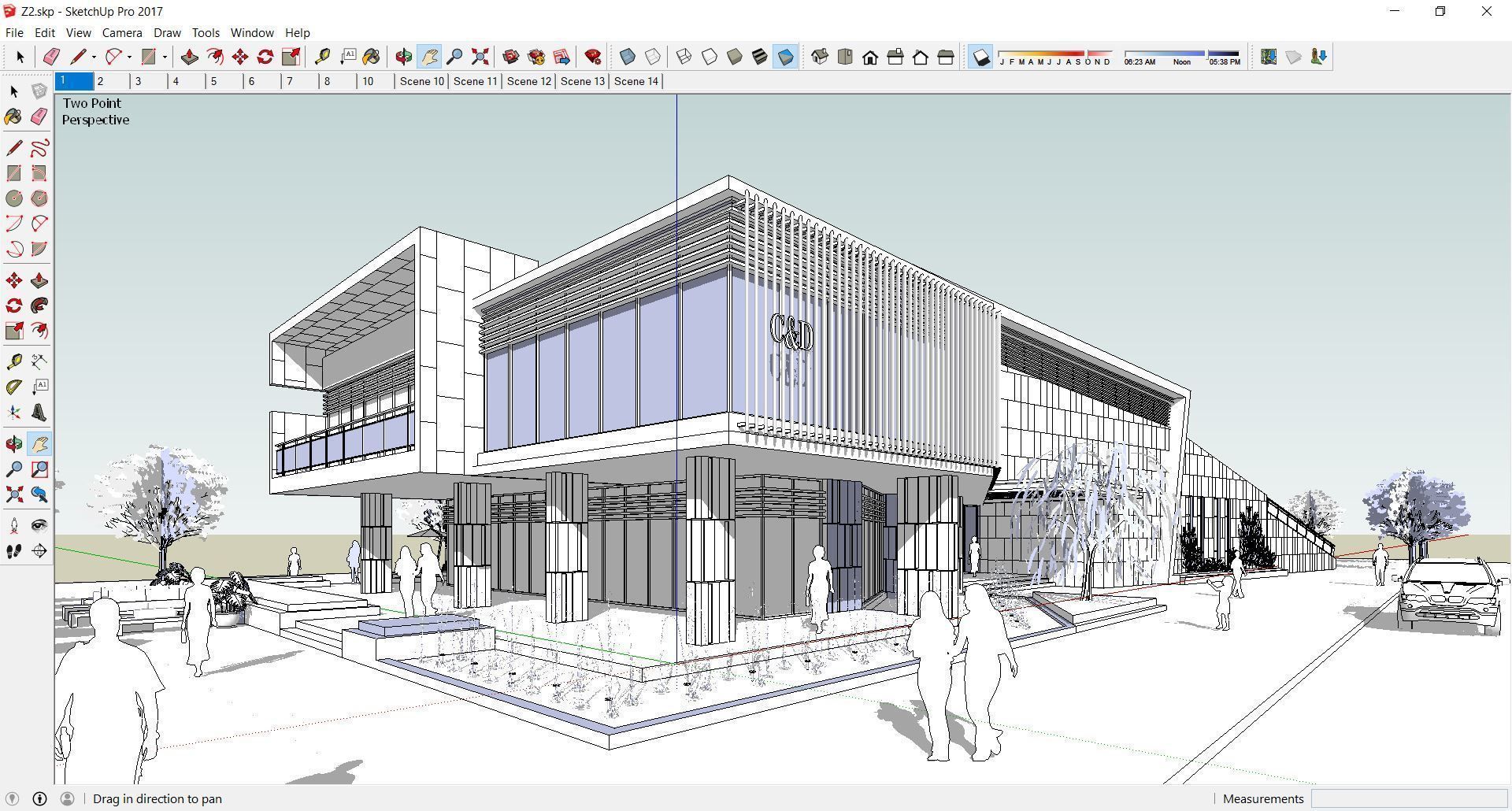Select the Rectangle shape tool in top toolbar

tap(148, 57)
